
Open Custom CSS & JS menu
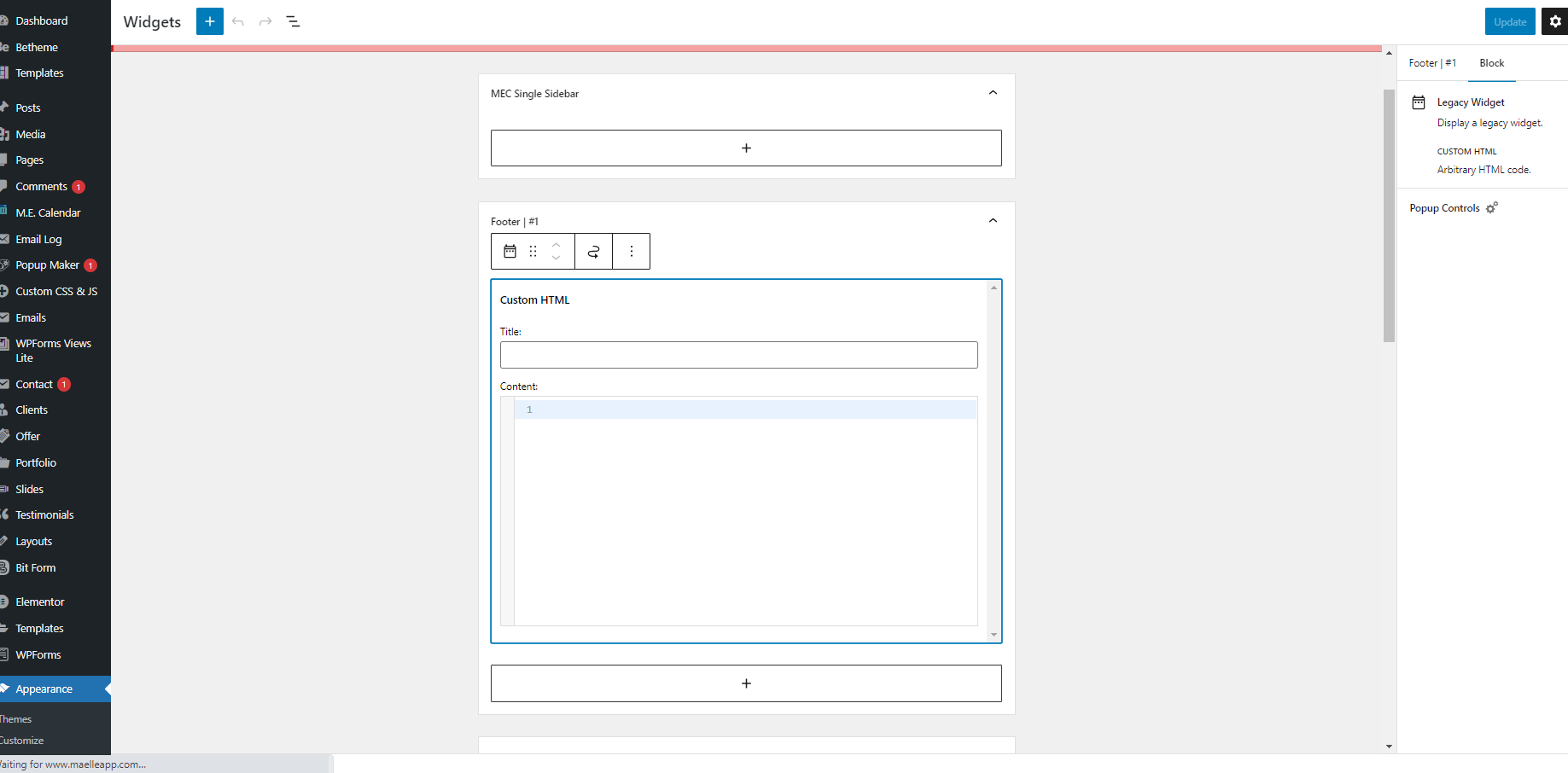[x=56, y=291]
